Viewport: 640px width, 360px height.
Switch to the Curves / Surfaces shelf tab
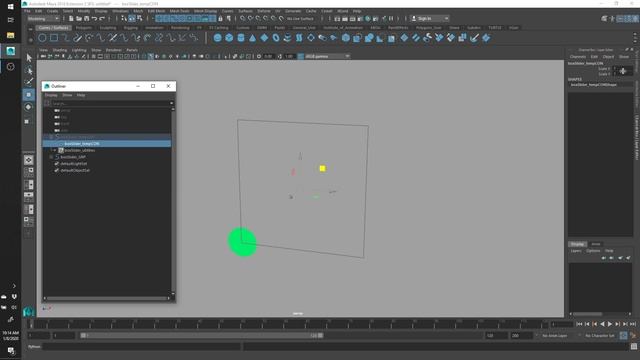click(53, 28)
